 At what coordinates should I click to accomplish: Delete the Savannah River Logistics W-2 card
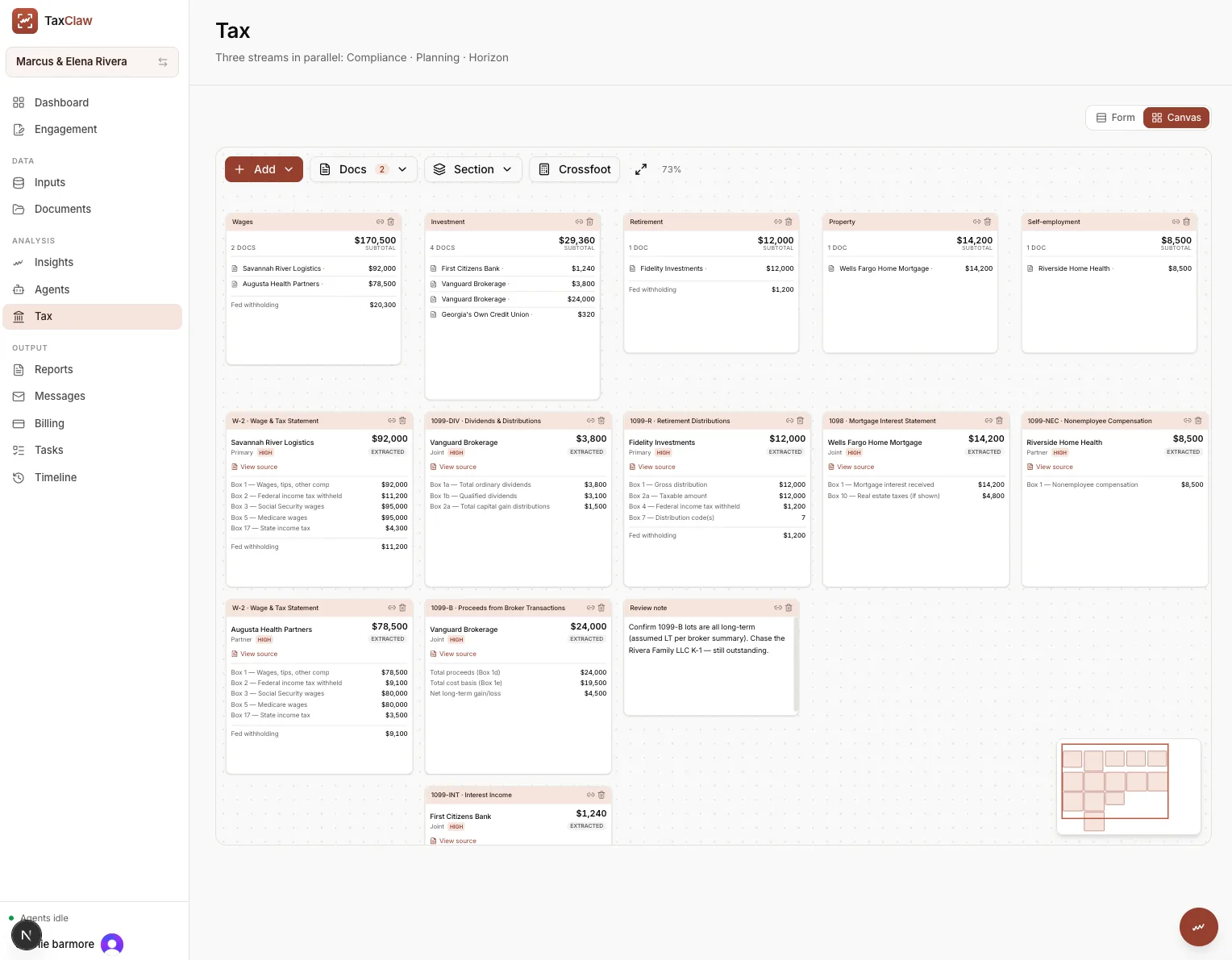point(403,421)
